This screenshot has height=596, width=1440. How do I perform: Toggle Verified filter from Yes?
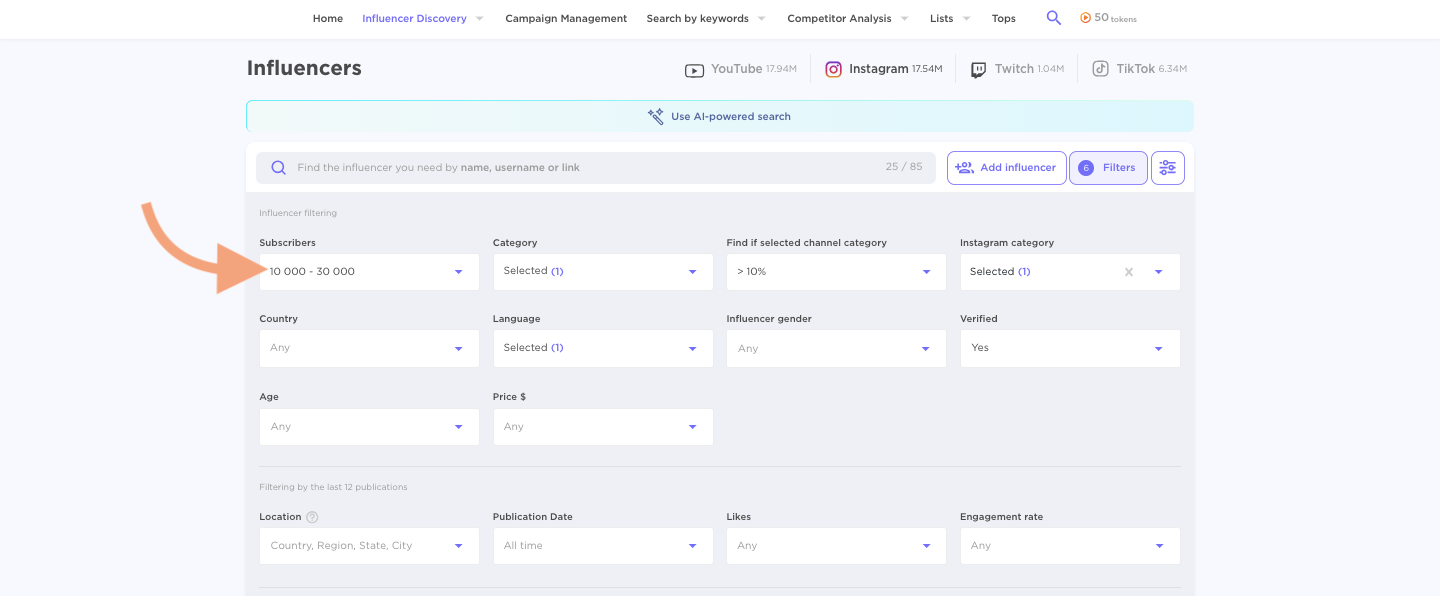coord(1069,347)
